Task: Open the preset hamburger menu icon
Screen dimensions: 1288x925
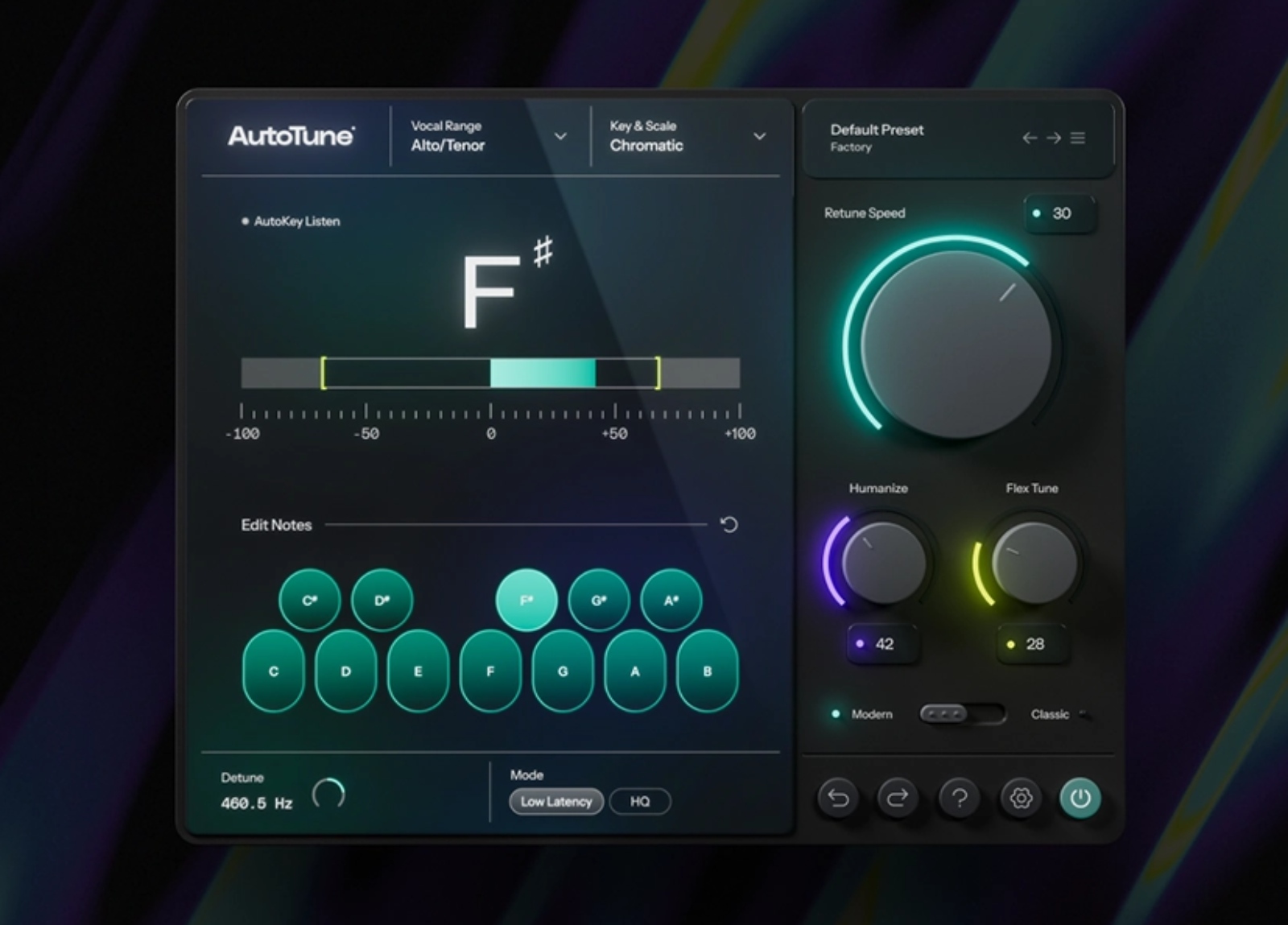Action: 1078,138
